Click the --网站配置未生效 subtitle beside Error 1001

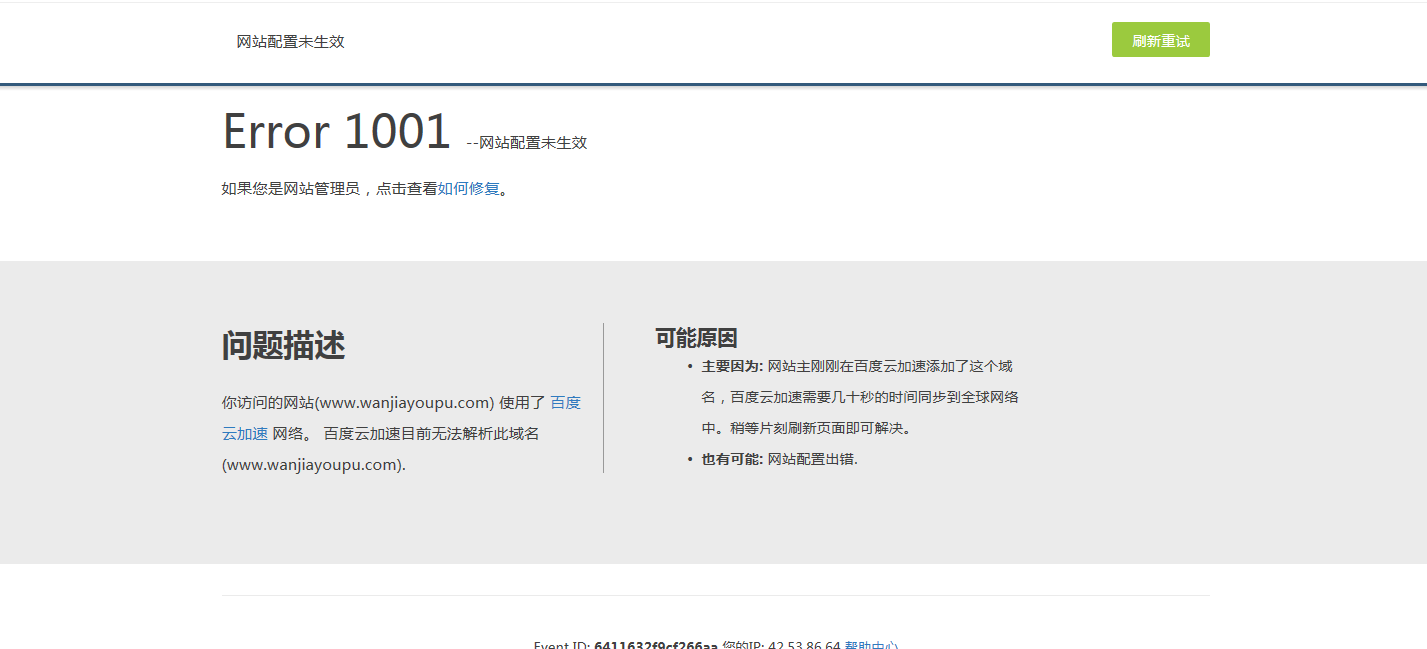point(526,143)
